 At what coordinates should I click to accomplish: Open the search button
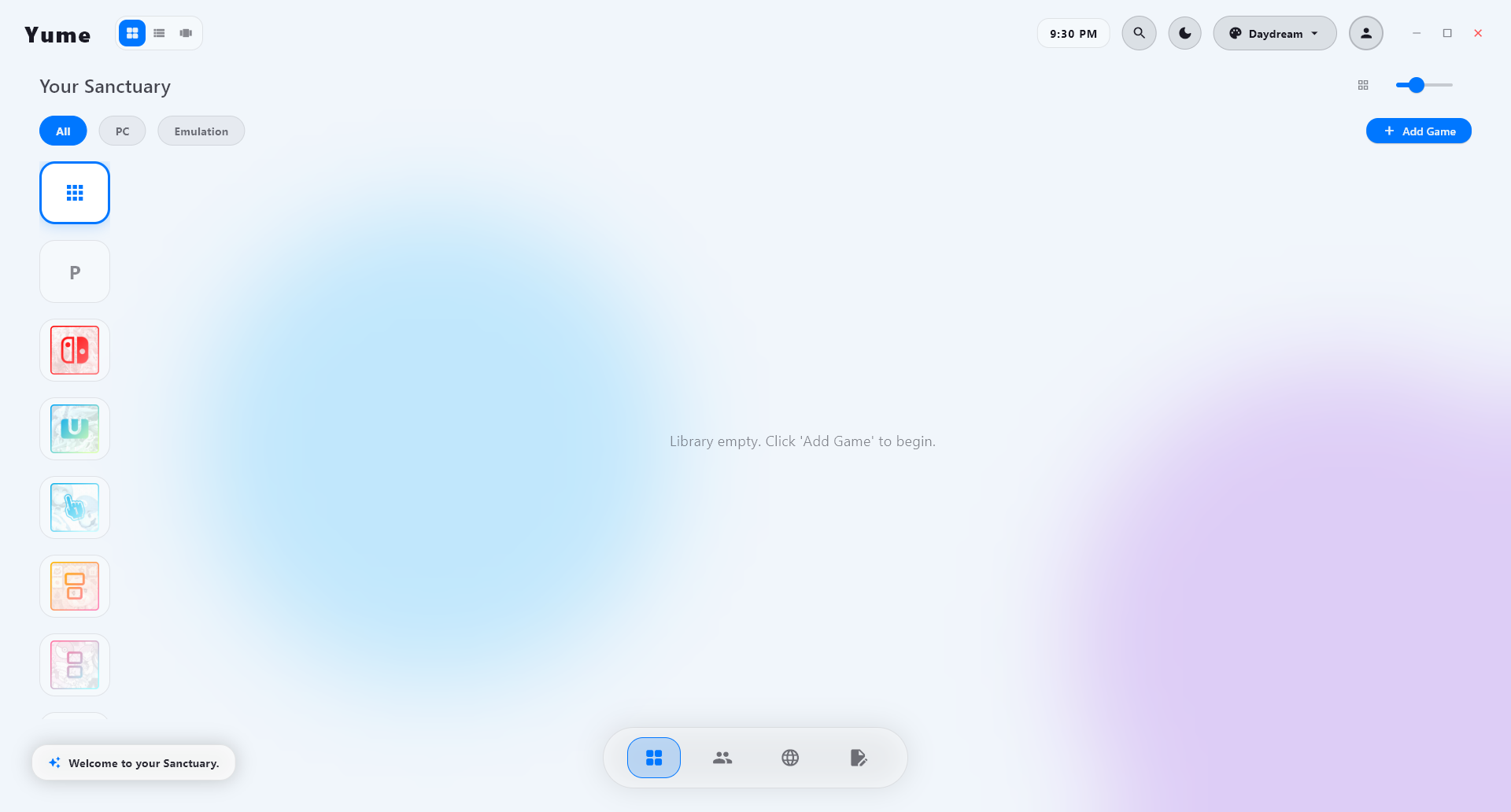pyautogui.click(x=1139, y=33)
